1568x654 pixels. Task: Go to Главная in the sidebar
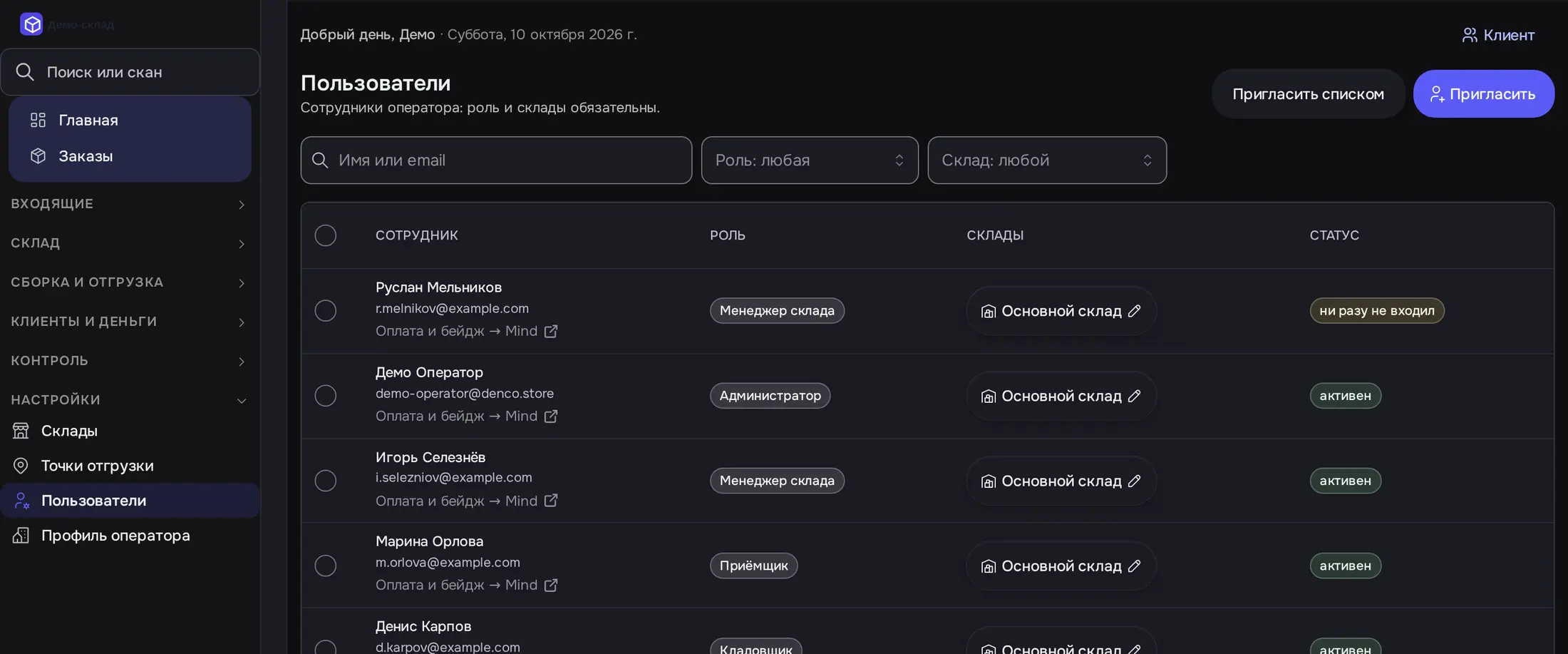click(130, 121)
